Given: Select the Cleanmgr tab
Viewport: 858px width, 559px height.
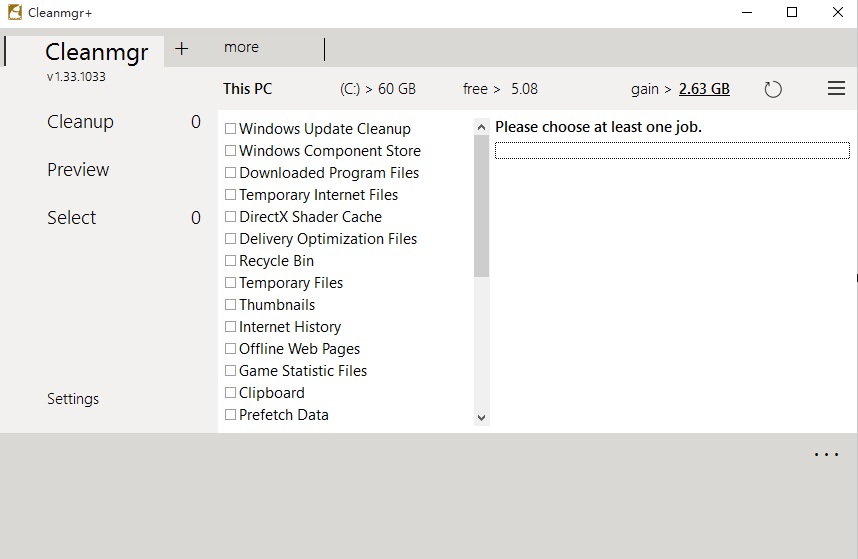Looking at the screenshot, I should tap(96, 52).
